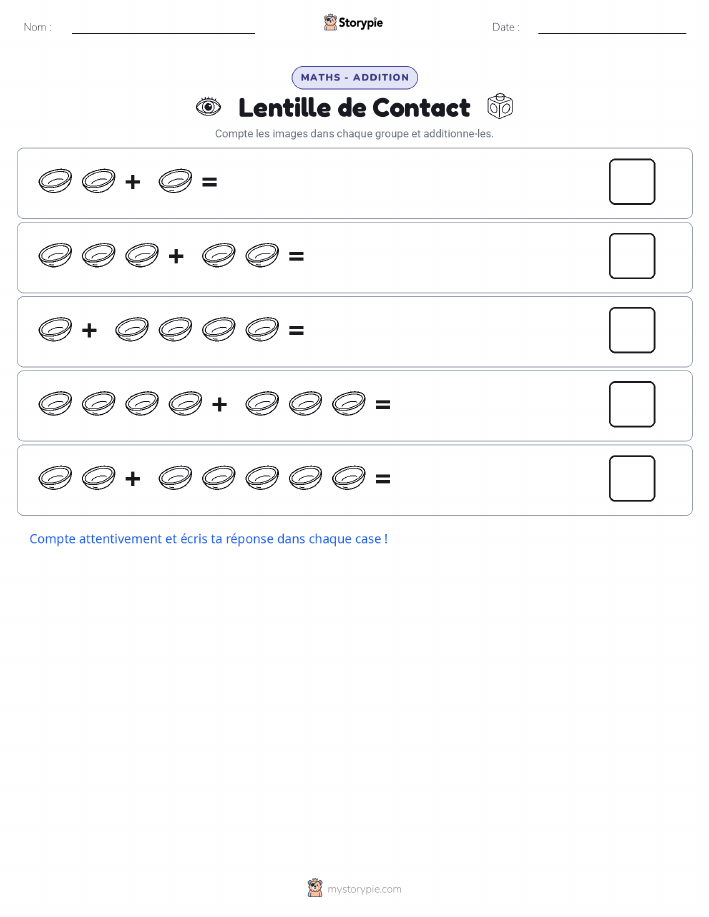The width and height of the screenshot is (709, 917).
Task: Click the first lens in row one
Action: (56, 181)
